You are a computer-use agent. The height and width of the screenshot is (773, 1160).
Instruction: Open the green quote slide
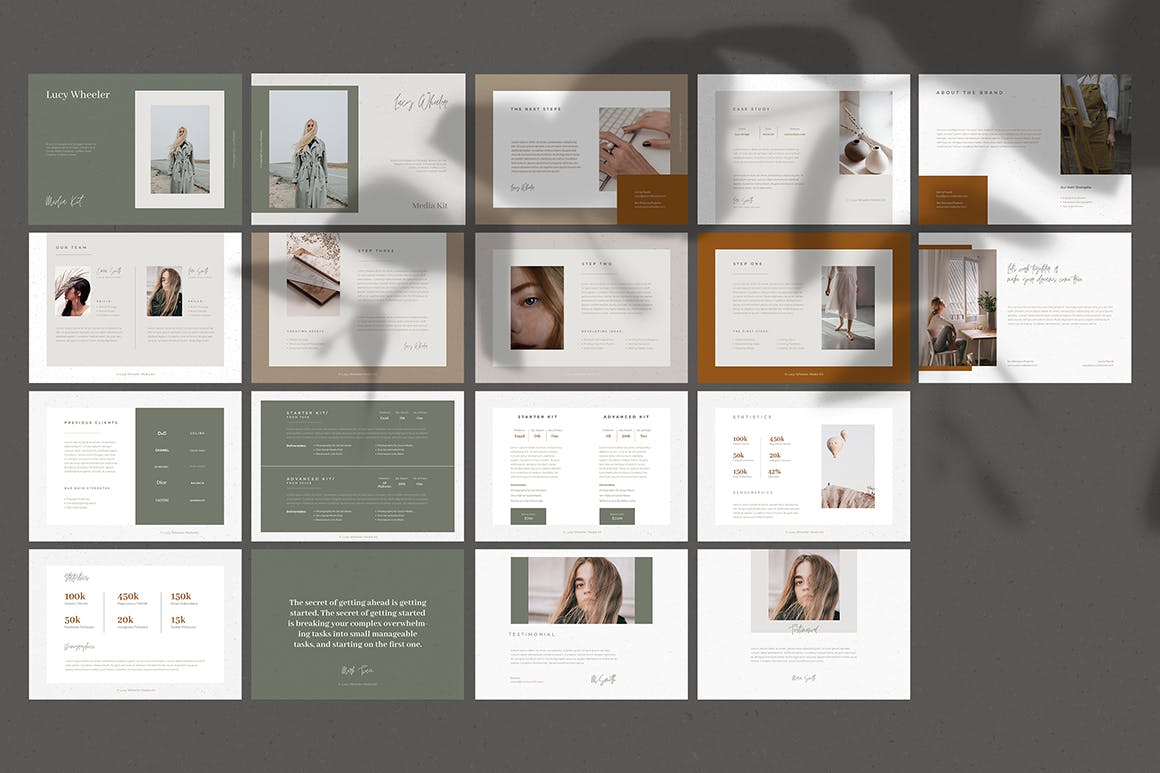(358, 623)
